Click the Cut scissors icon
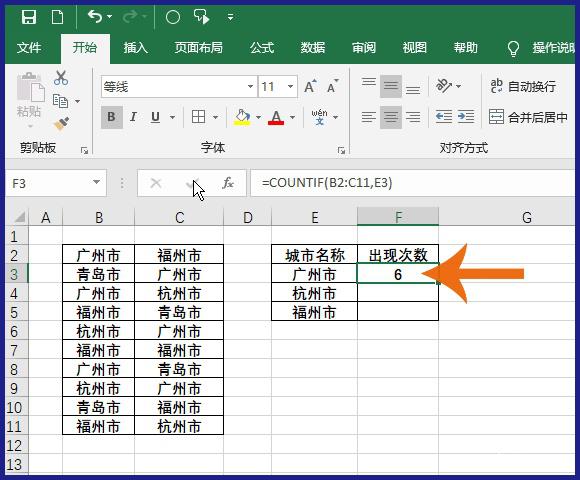 point(61,78)
